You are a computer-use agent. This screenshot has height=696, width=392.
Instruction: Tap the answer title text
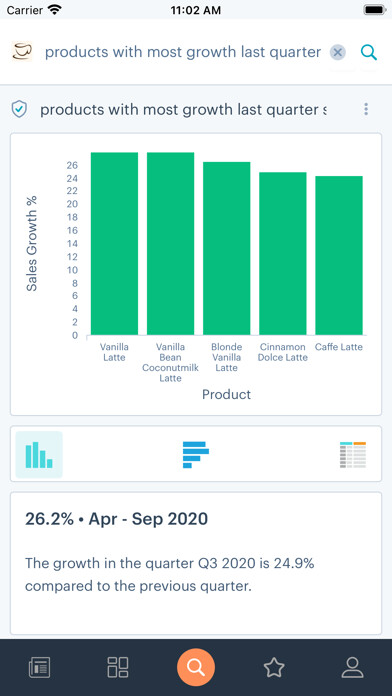click(183, 109)
